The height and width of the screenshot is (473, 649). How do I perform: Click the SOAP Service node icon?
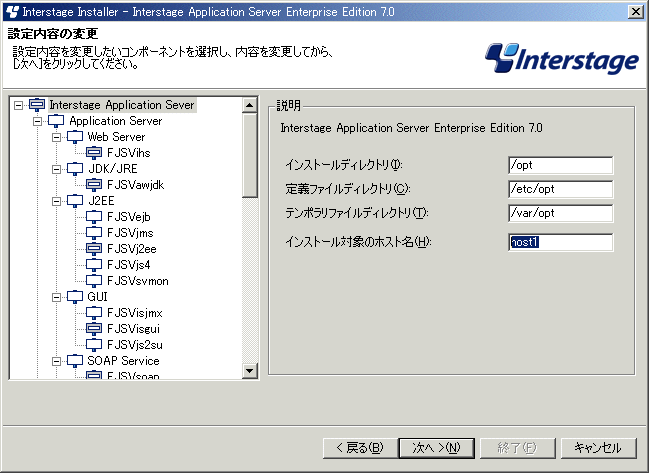click(75, 361)
